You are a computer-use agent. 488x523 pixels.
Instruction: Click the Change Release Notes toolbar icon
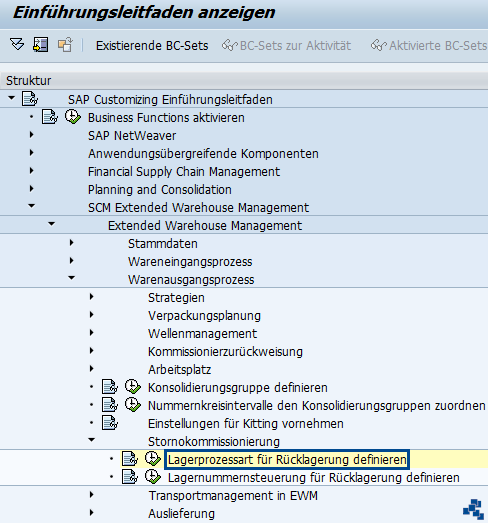point(65,45)
